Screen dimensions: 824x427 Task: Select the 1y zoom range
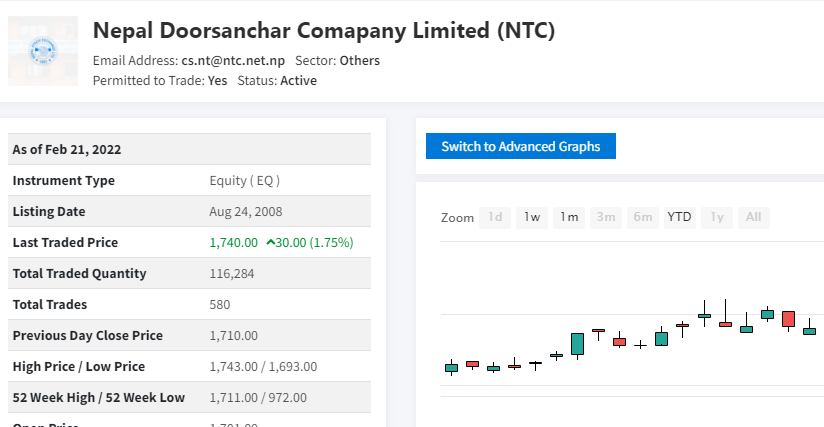click(x=717, y=217)
